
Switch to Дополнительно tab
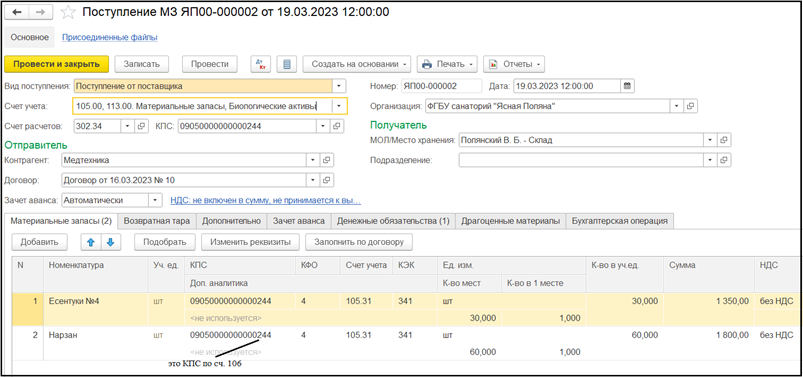click(x=231, y=221)
